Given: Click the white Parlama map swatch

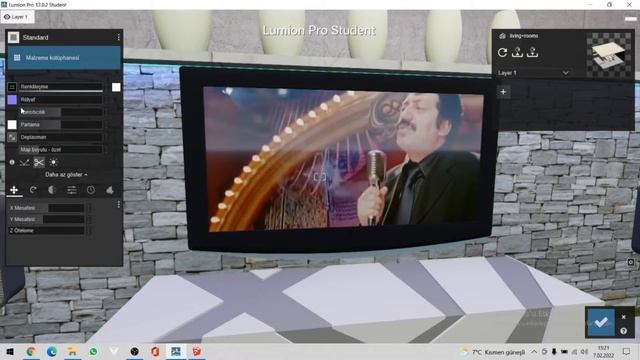Looking at the screenshot, I should (12, 124).
